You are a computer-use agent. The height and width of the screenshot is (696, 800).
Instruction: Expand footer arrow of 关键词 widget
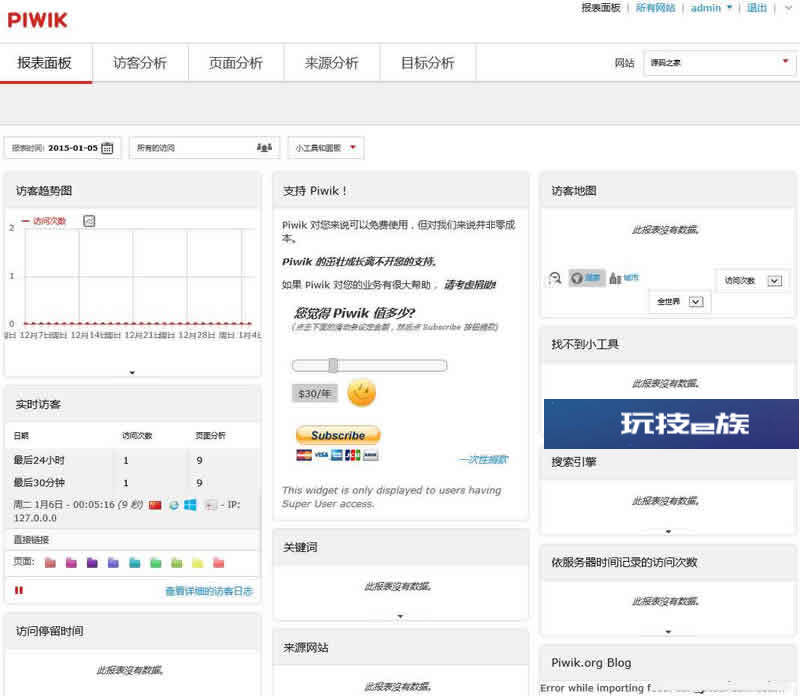tap(400, 616)
